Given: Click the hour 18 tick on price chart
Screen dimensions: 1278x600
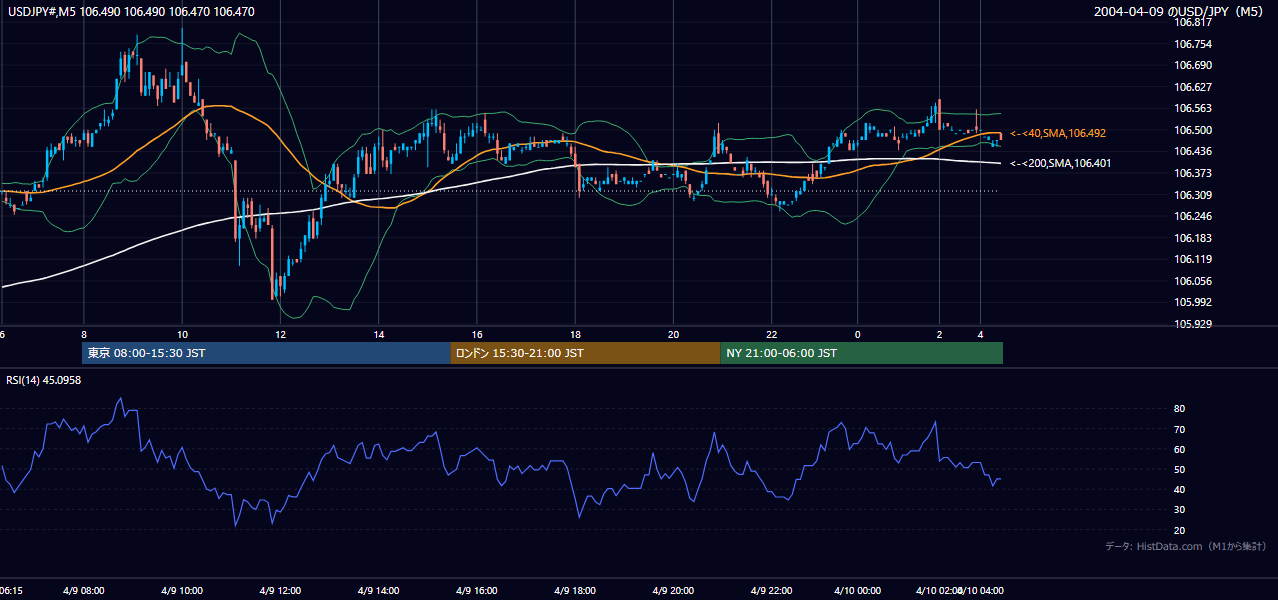Looking at the screenshot, I should (x=575, y=335).
